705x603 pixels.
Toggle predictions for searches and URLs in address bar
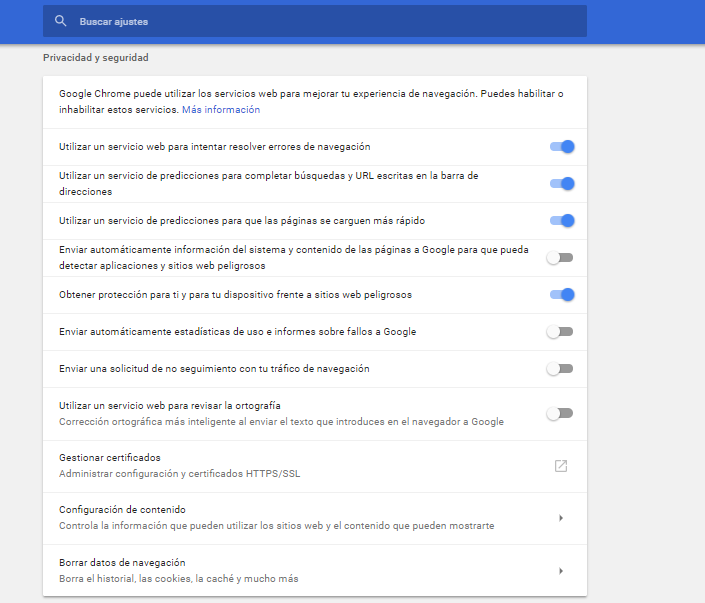coord(562,183)
